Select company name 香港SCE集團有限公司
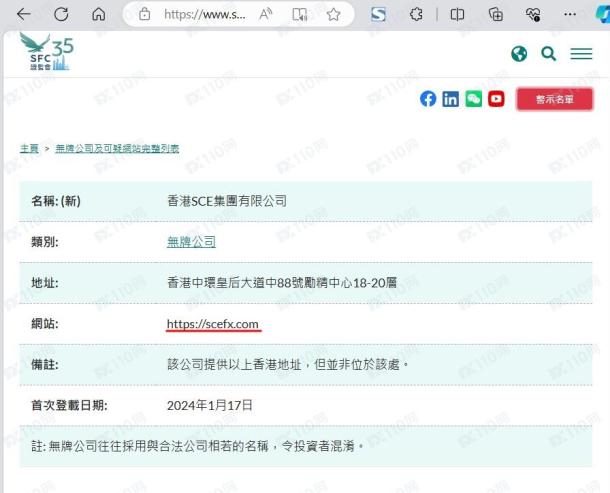The height and width of the screenshot is (493, 610). 227,201
